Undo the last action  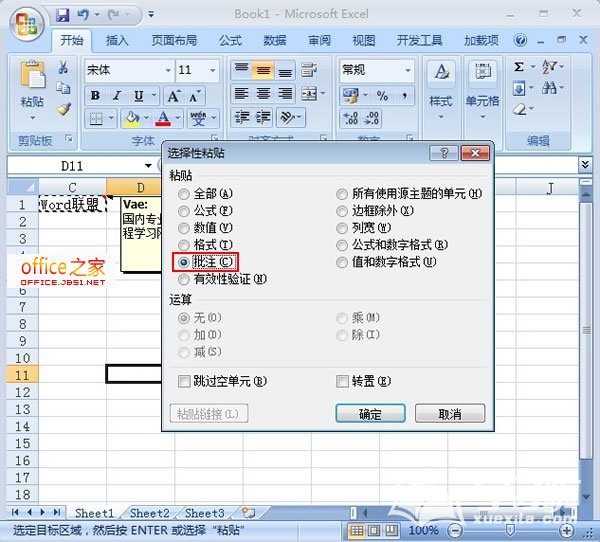tap(83, 15)
